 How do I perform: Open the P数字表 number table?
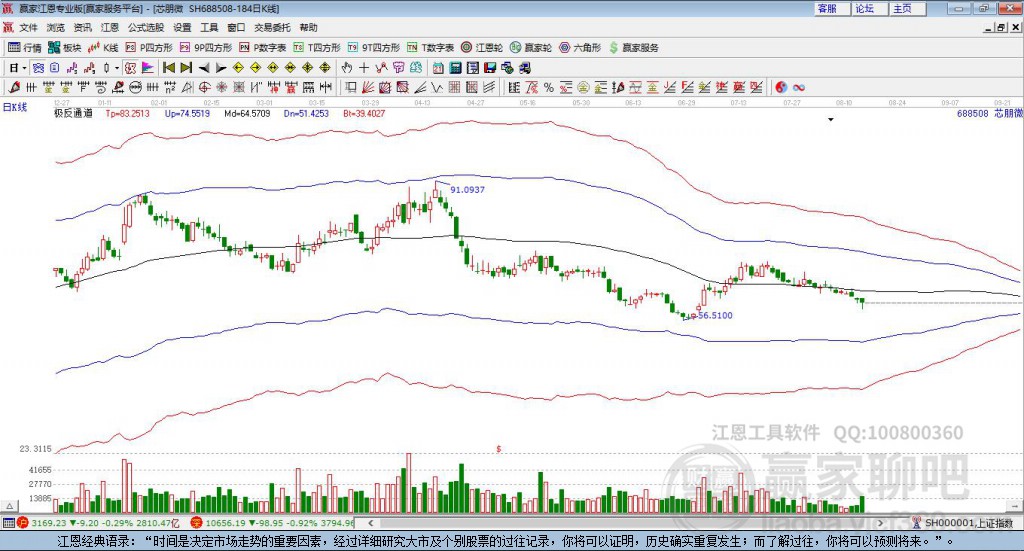pos(263,48)
